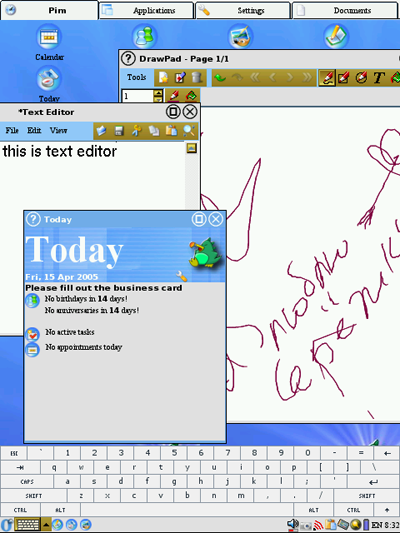Image resolution: width=400 pixels, height=533 pixels.
Task: Undo the last DrawPad stroke
Action: tap(220, 78)
